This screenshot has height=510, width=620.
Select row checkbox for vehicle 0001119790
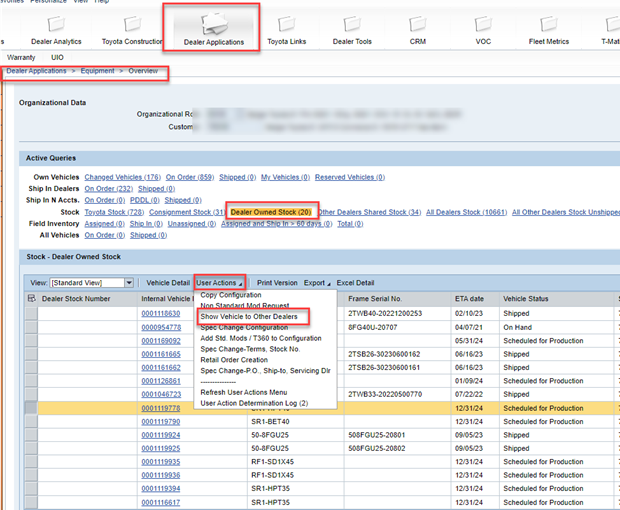tap(31, 422)
